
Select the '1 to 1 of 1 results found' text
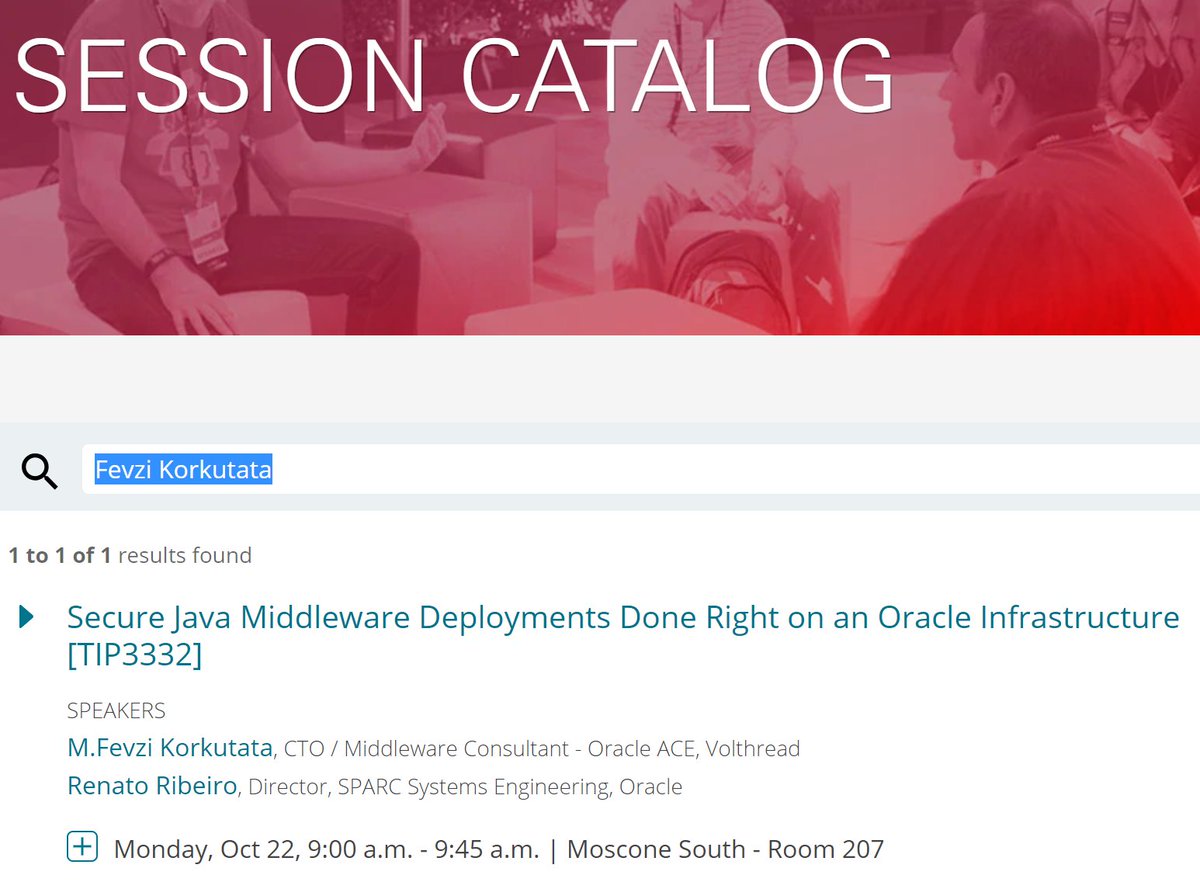pos(130,555)
